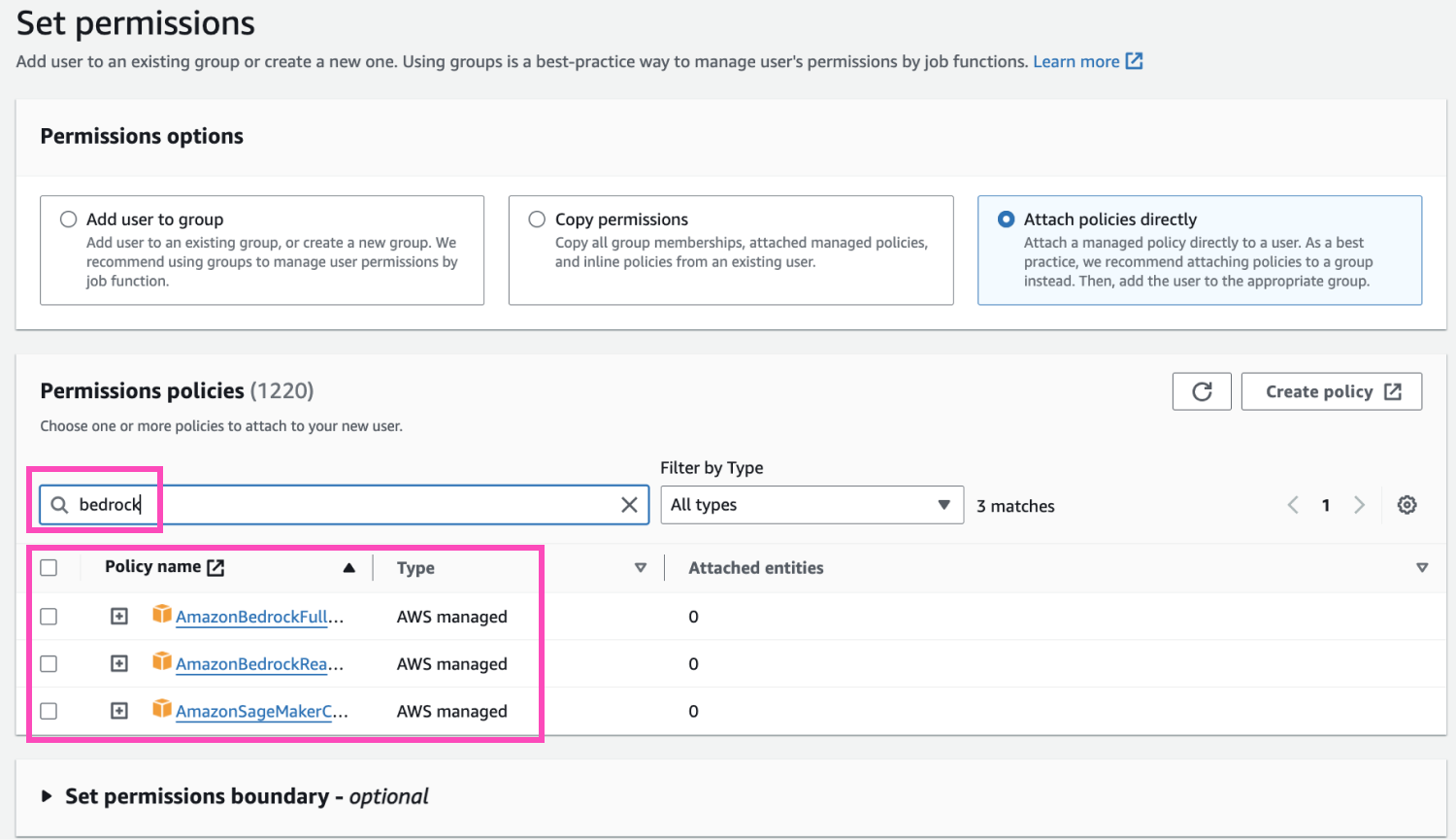1456x840 pixels.
Task: Select the Add user to group option
Action: [69, 219]
